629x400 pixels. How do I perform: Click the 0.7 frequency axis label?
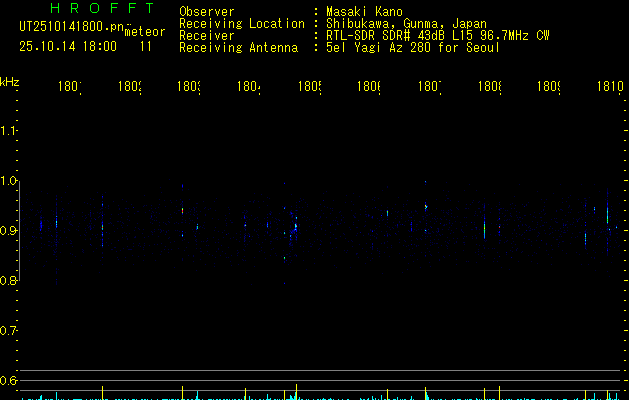[8, 331]
